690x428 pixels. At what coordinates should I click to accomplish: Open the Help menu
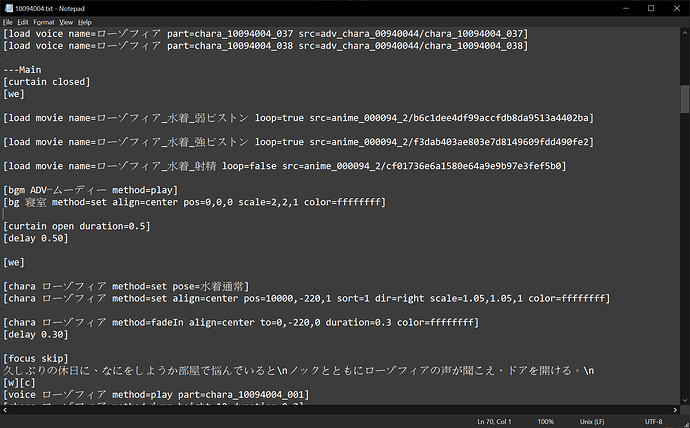[85, 21]
